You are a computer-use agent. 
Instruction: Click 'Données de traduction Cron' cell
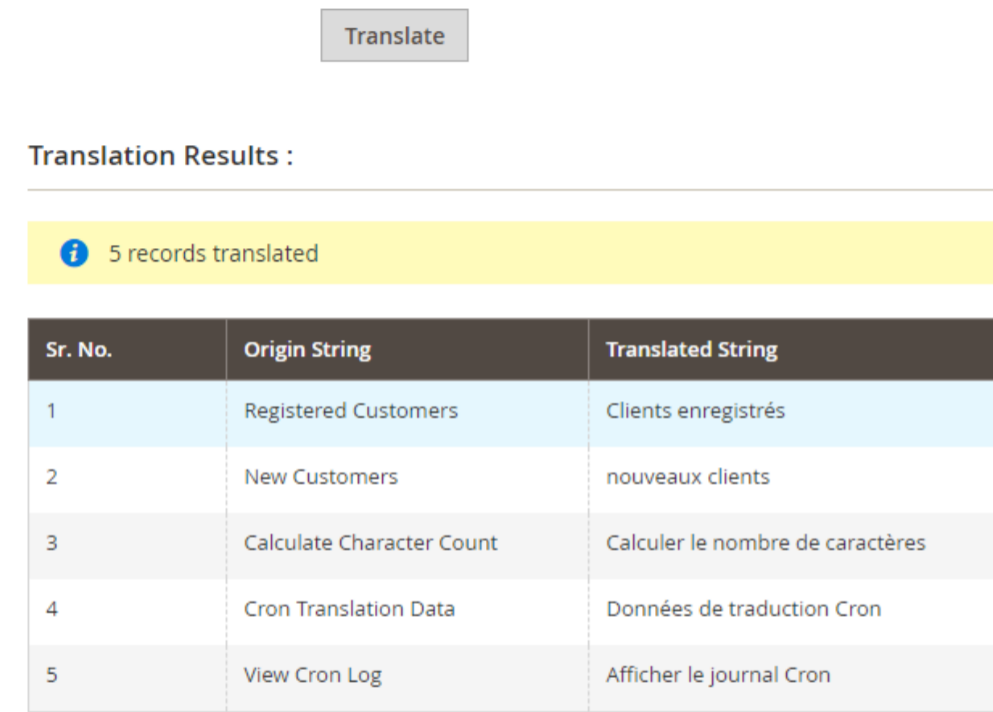click(743, 609)
